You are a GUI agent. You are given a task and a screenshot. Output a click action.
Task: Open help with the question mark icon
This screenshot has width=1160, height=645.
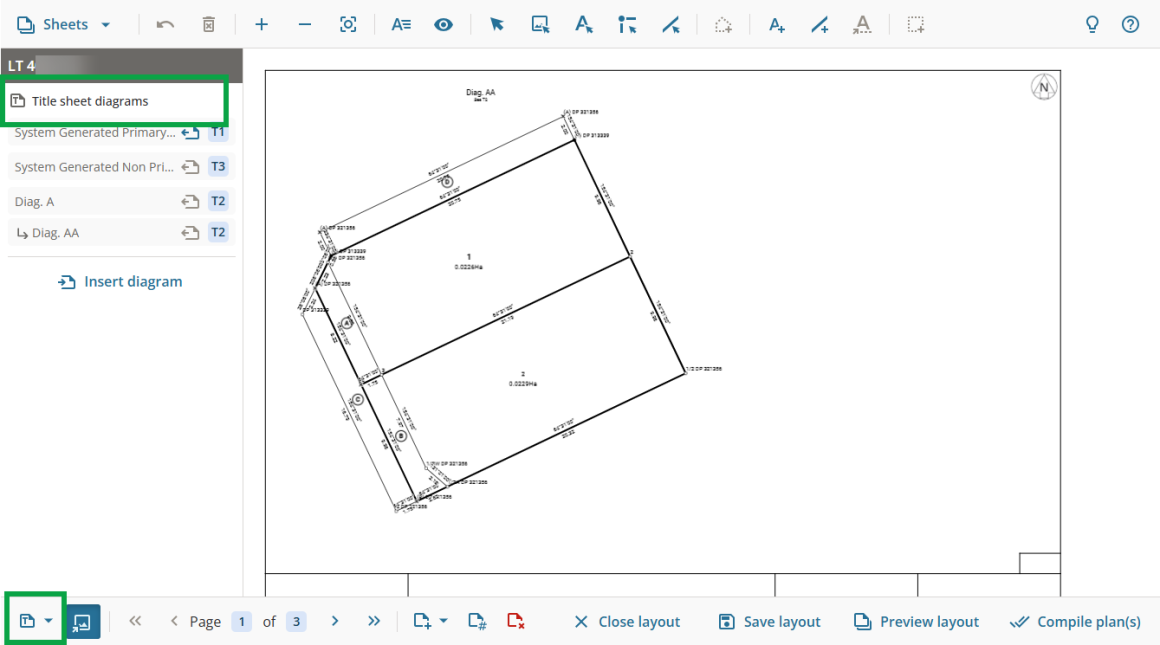[x=1130, y=24]
